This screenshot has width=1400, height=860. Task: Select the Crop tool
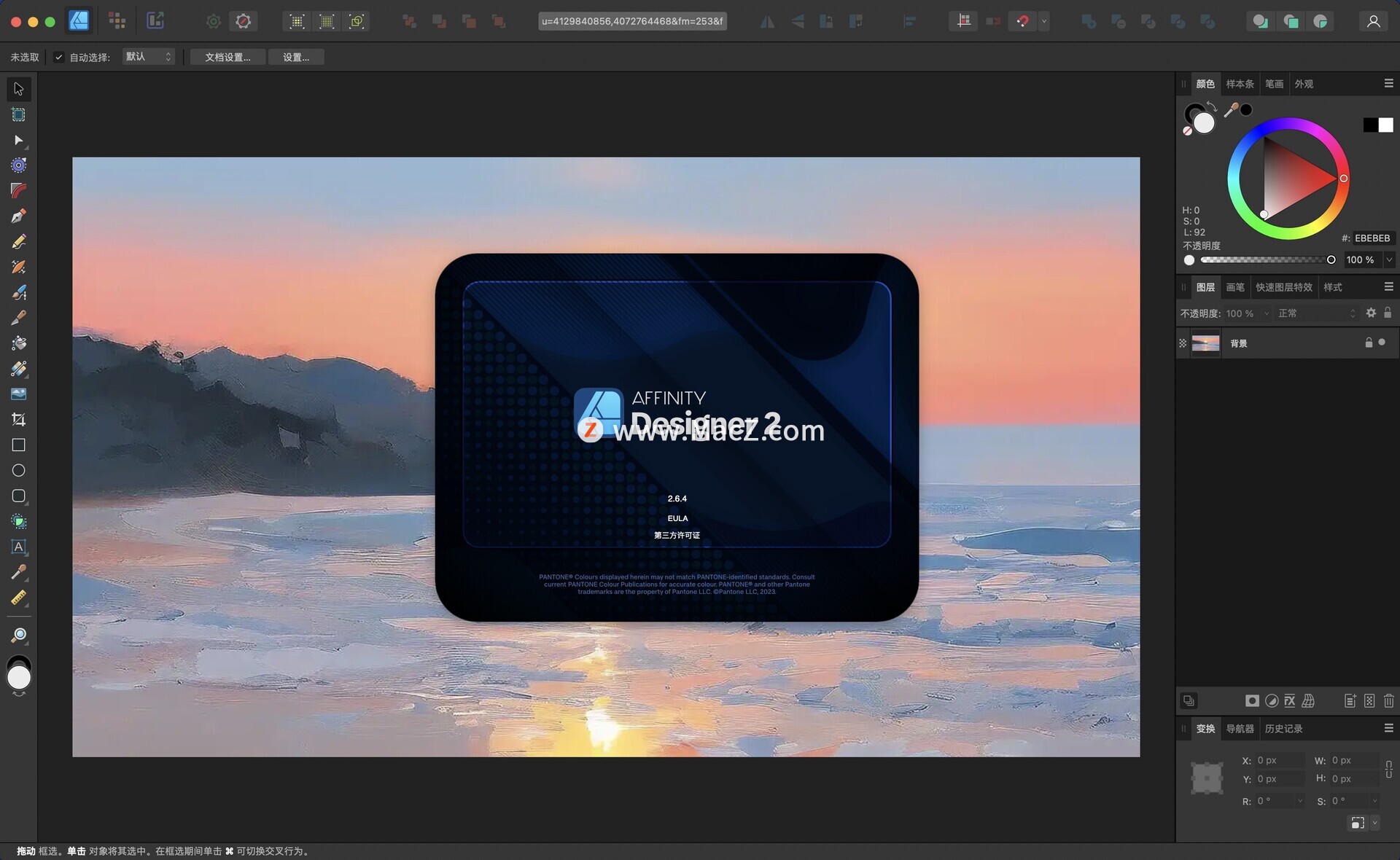(x=19, y=419)
